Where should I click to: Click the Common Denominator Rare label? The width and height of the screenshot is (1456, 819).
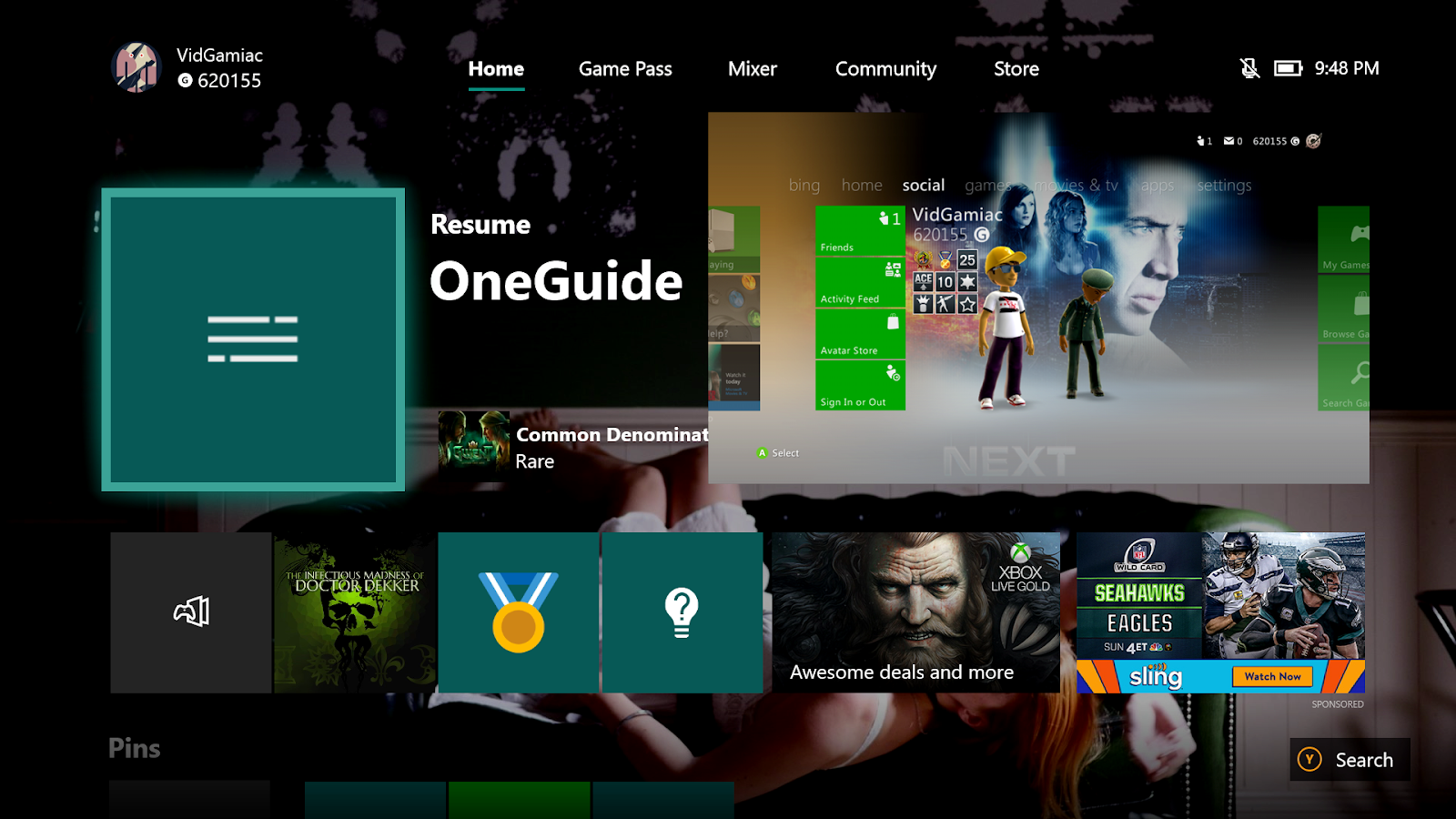tap(612, 448)
